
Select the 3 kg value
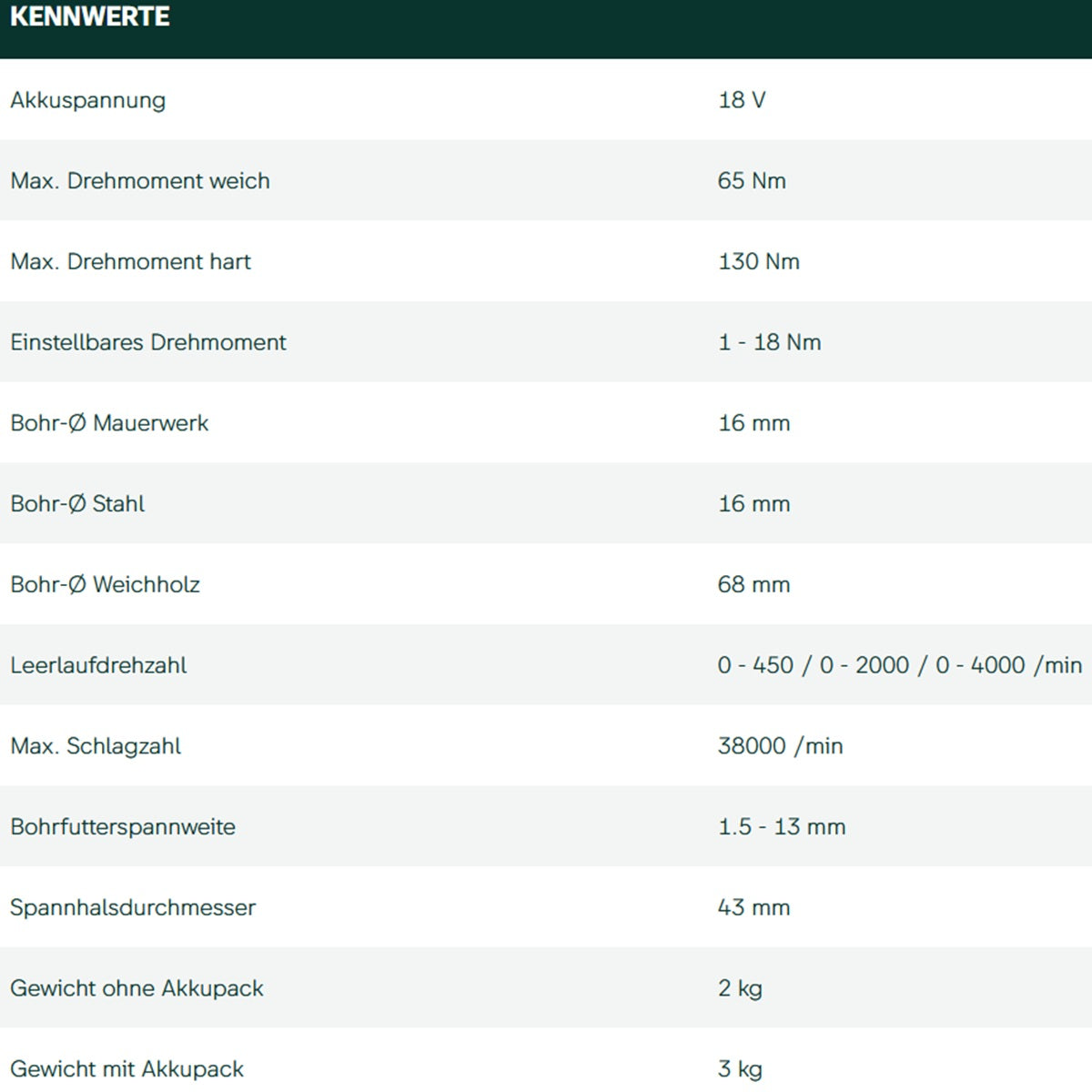(740, 1069)
